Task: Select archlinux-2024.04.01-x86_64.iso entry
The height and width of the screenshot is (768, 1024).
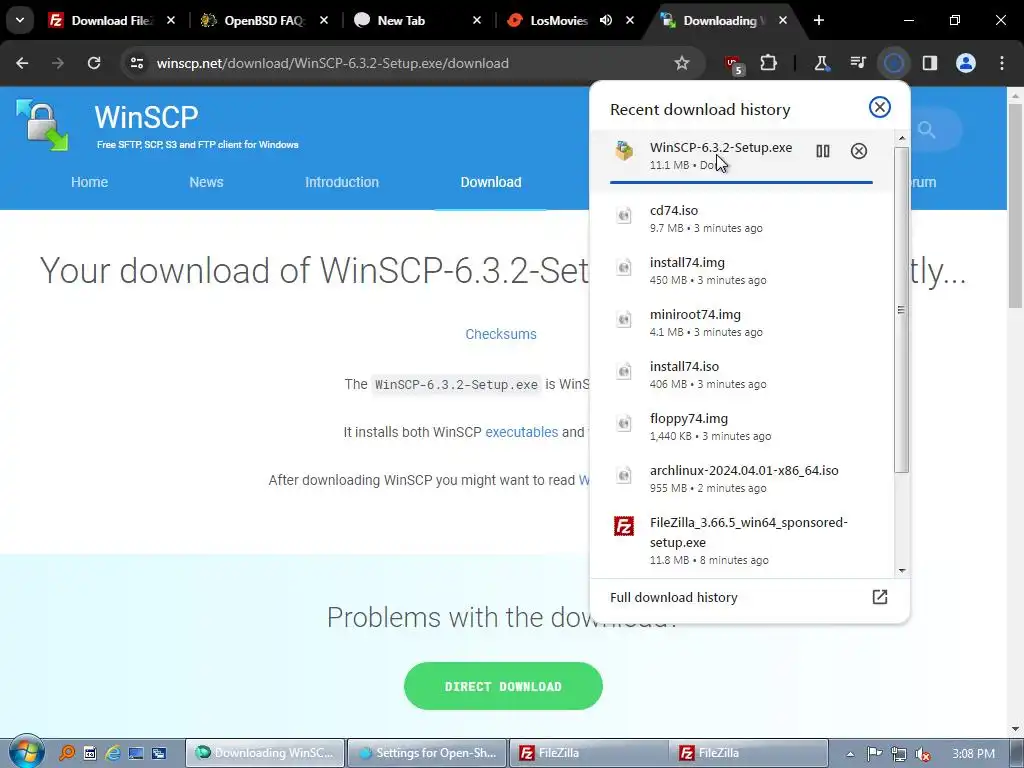Action: [741, 479]
